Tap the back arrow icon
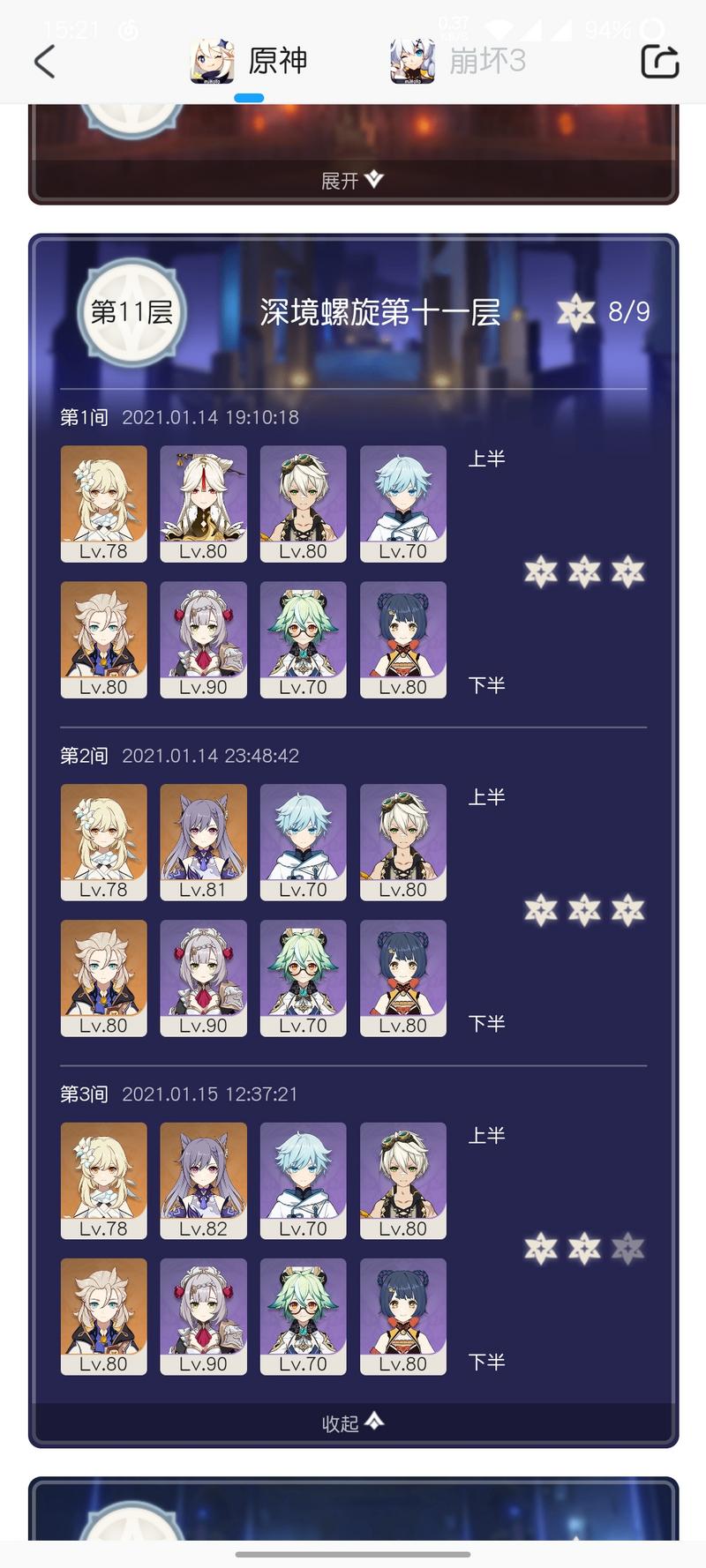 click(x=45, y=62)
